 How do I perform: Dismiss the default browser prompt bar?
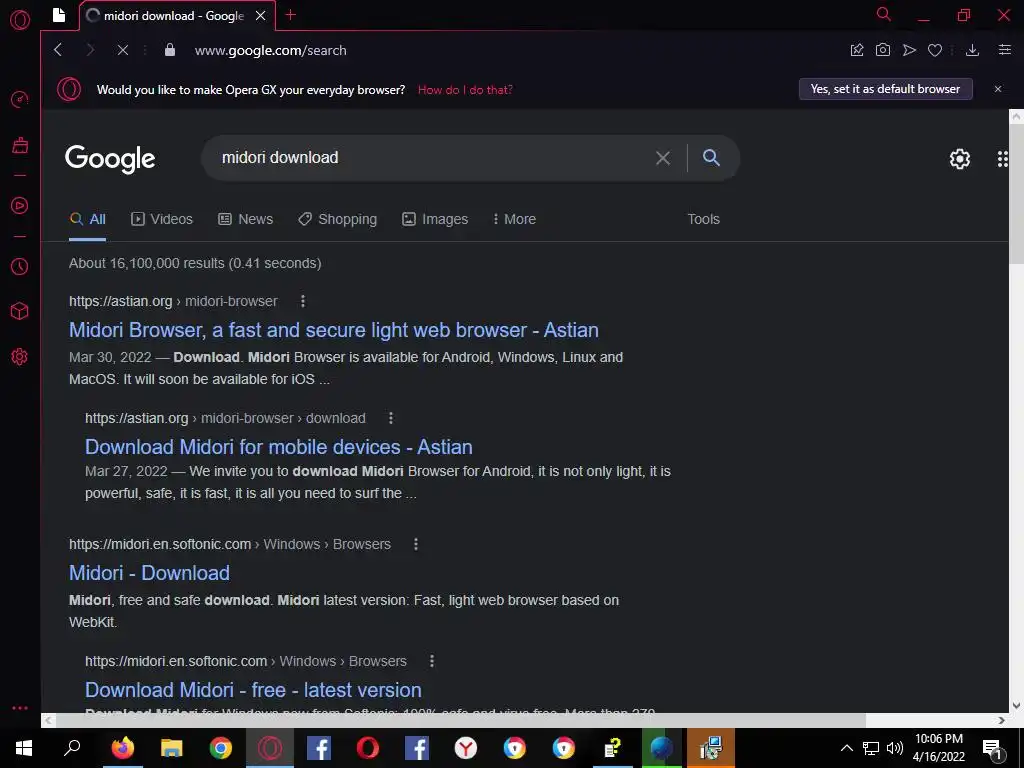[998, 89]
